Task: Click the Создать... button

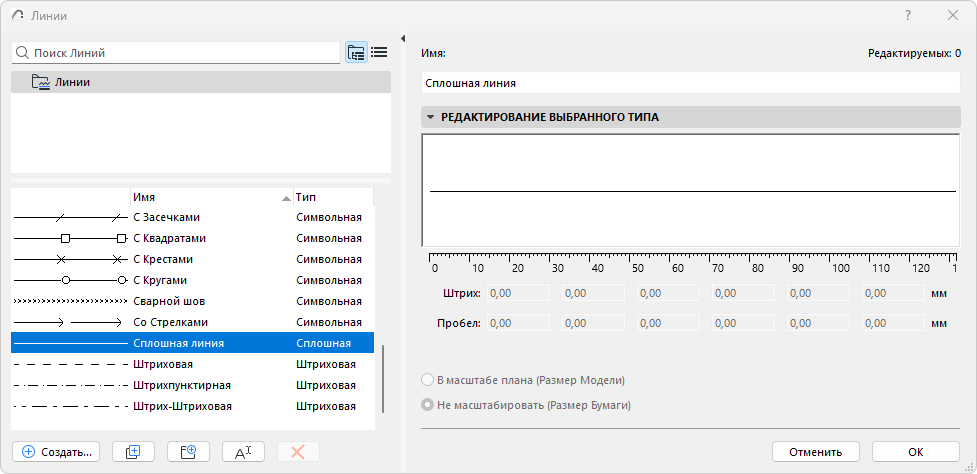Action: click(56, 452)
